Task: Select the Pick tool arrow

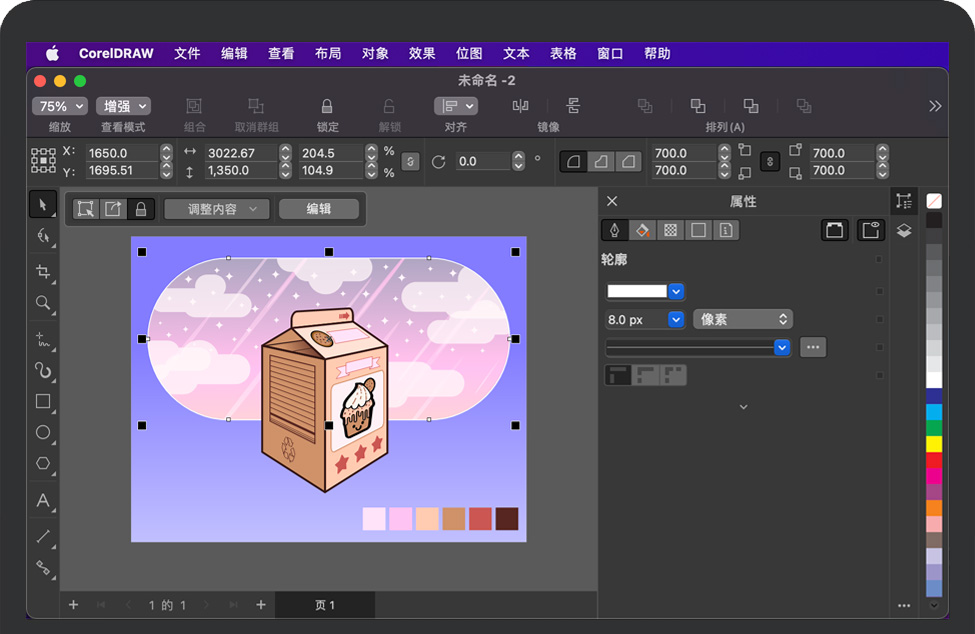Action: [43, 204]
